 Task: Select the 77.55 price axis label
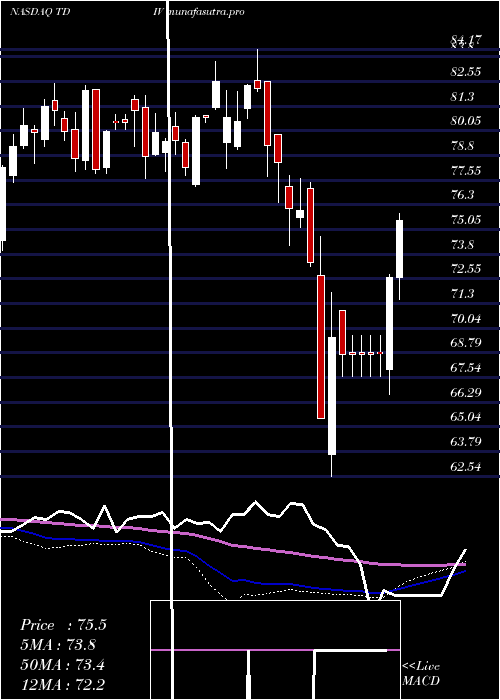466,171
